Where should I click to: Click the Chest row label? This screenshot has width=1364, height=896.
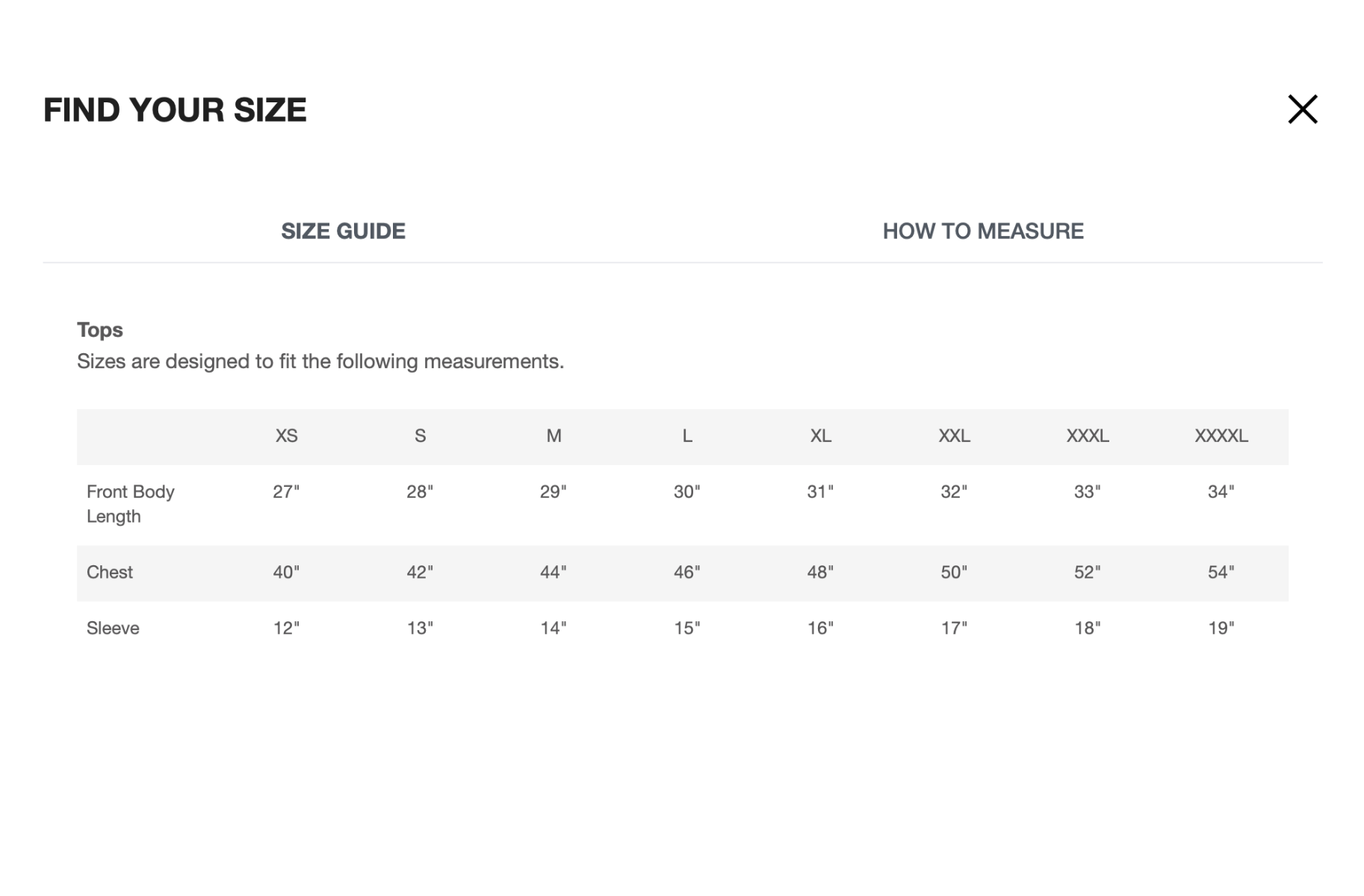(x=110, y=573)
